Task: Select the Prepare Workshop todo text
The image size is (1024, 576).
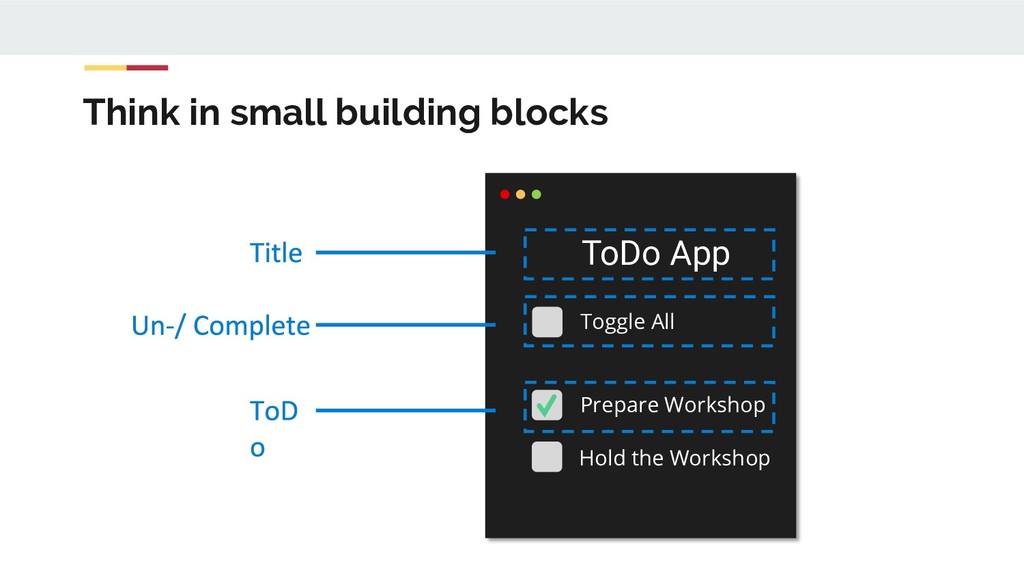Action: point(672,405)
